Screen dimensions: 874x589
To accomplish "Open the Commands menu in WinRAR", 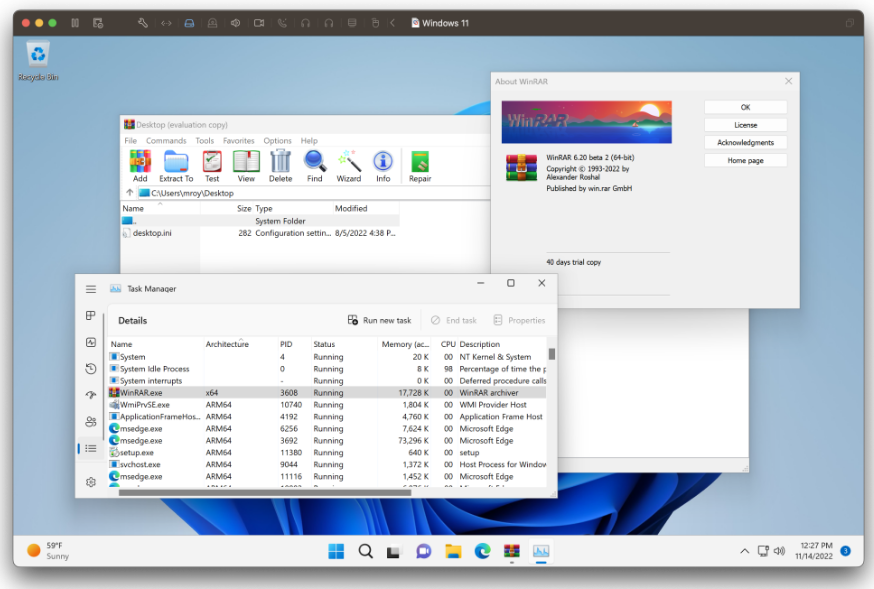I will pyautogui.click(x=166, y=141).
